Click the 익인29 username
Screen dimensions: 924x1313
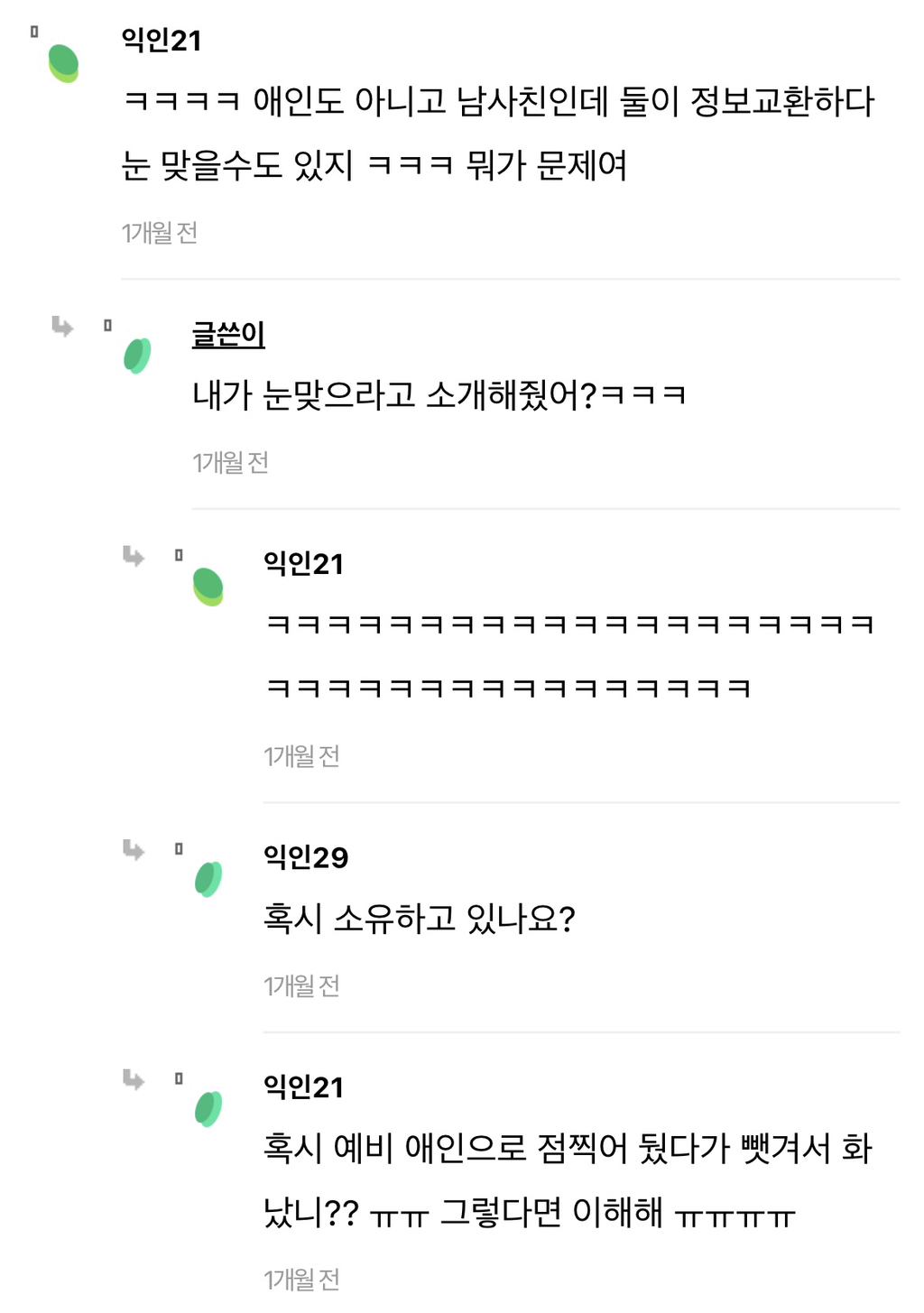pyautogui.click(x=305, y=857)
